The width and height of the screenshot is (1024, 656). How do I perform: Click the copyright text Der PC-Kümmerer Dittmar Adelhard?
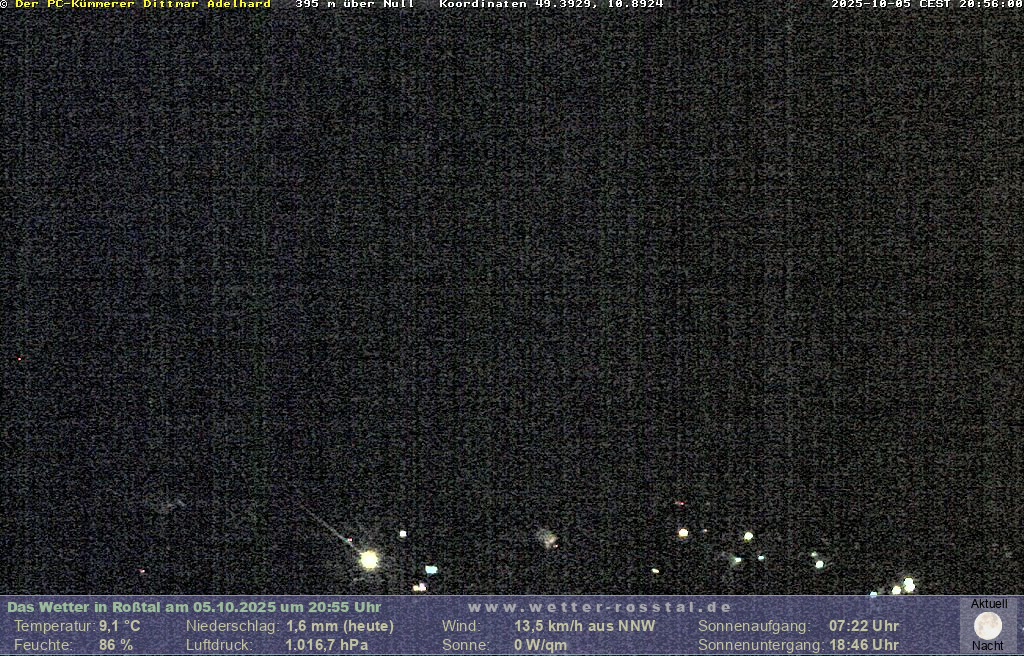(140, 5)
